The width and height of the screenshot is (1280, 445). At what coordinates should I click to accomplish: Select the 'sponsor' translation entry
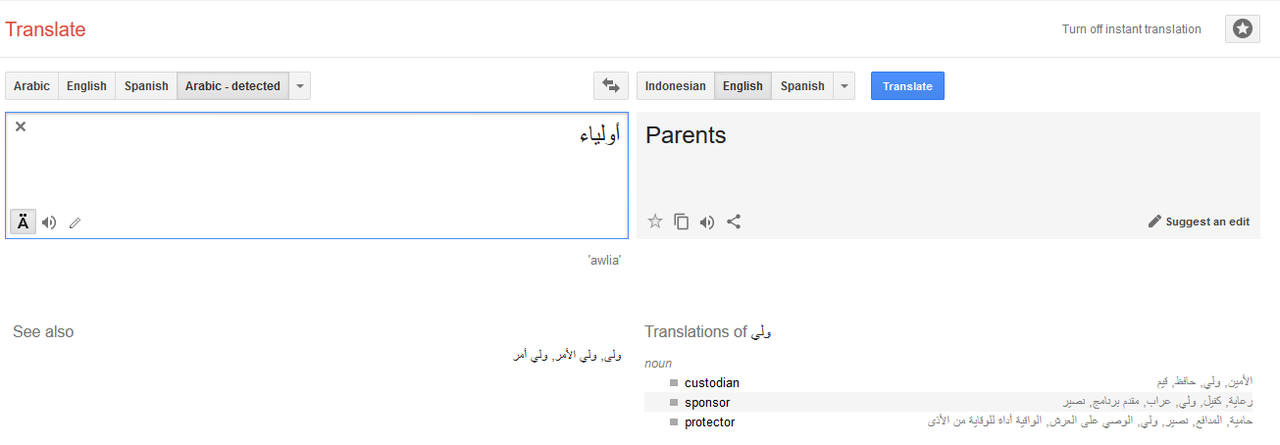[707, 402]
